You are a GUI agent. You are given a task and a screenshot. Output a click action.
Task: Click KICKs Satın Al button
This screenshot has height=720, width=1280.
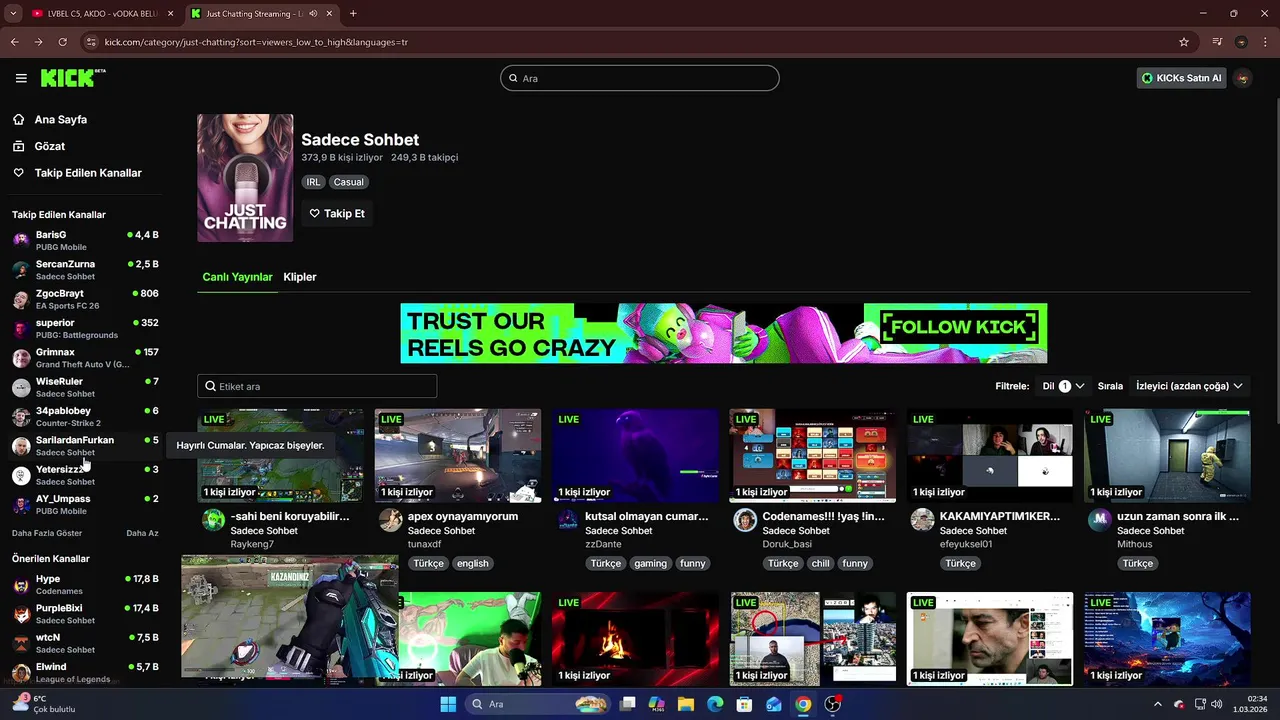pos(1181,78)
